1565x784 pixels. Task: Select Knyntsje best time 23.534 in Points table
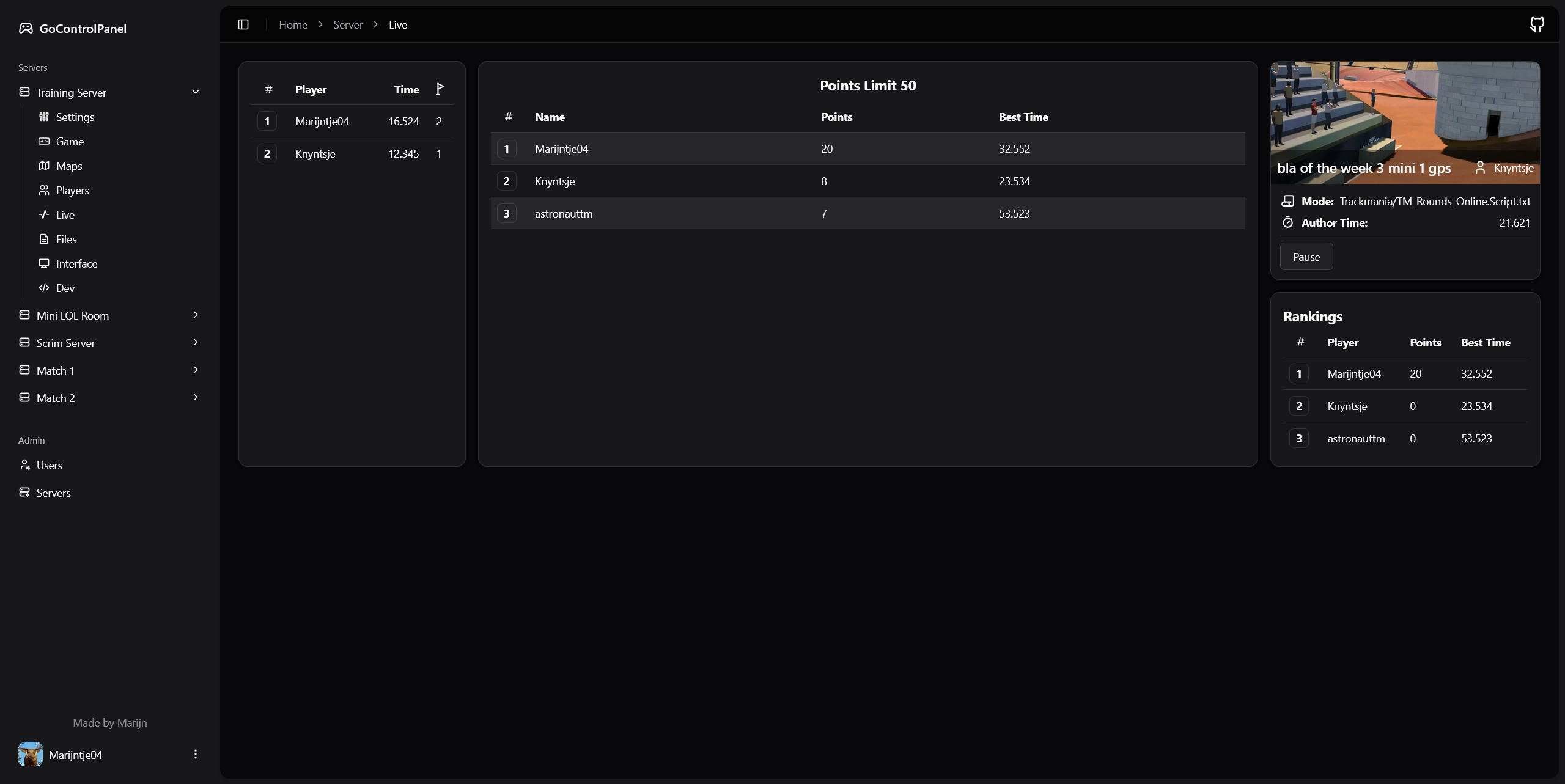pyautogui.click(x=1014, y=181)
